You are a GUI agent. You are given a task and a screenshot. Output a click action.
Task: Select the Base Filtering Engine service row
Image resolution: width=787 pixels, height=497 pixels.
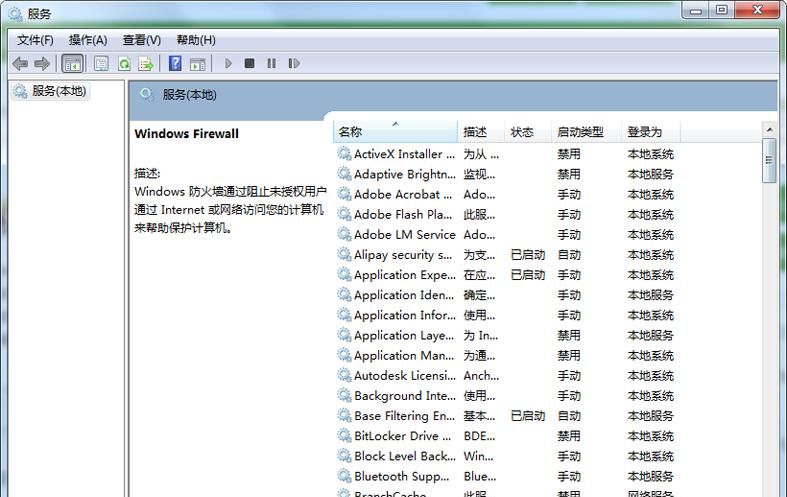(505, 416)
